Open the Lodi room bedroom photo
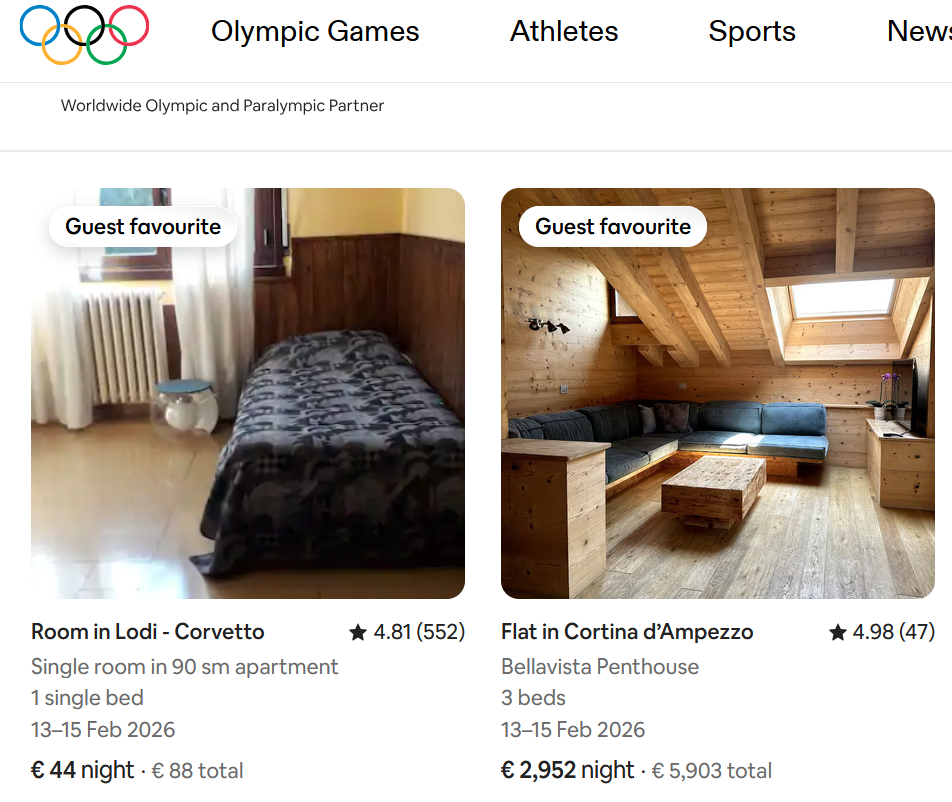This screenshot has height=802, width=952. click(248, 420)
